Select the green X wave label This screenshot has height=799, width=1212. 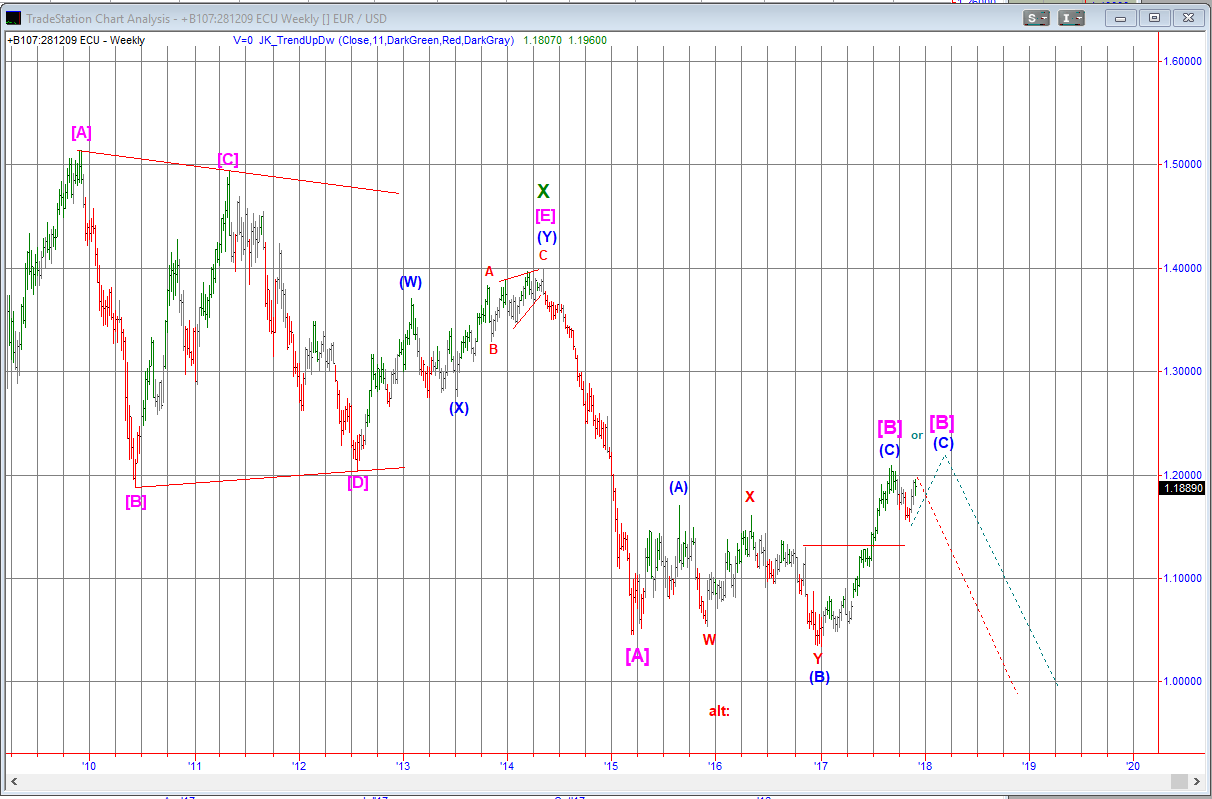[x=543, y=191]
